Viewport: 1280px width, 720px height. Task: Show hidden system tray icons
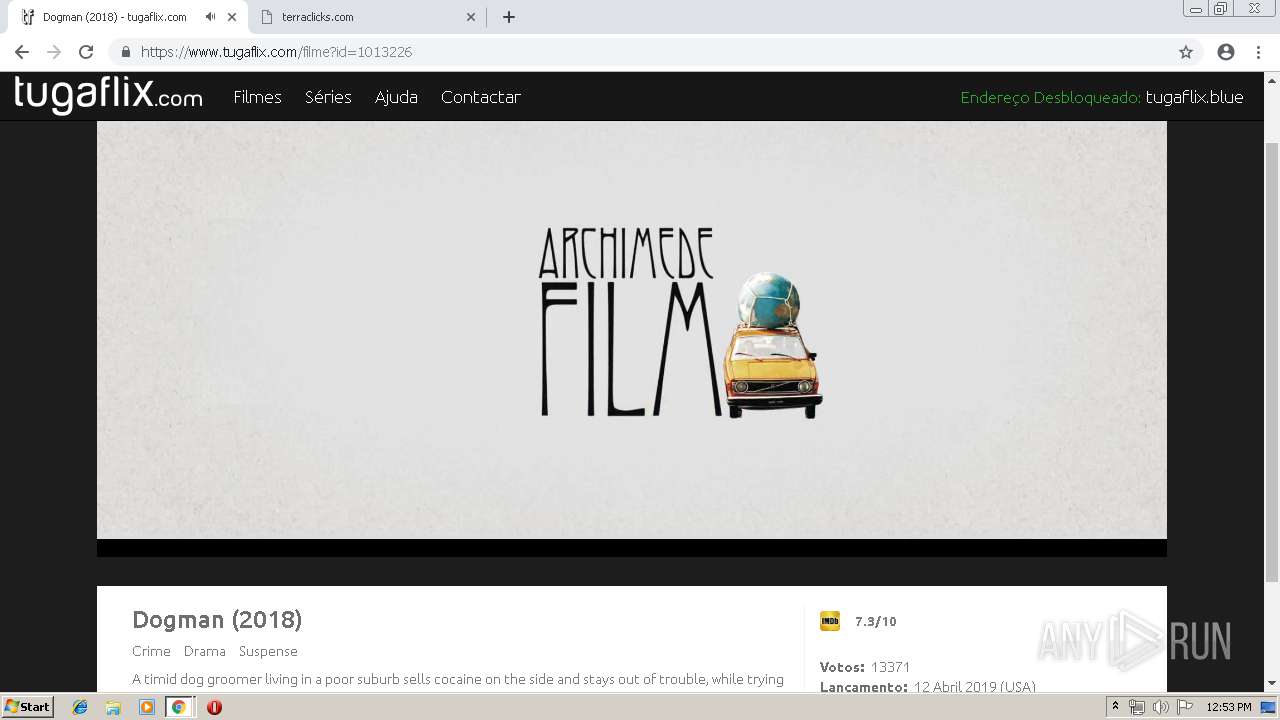pyautogui.click(x=1116, y=707)
